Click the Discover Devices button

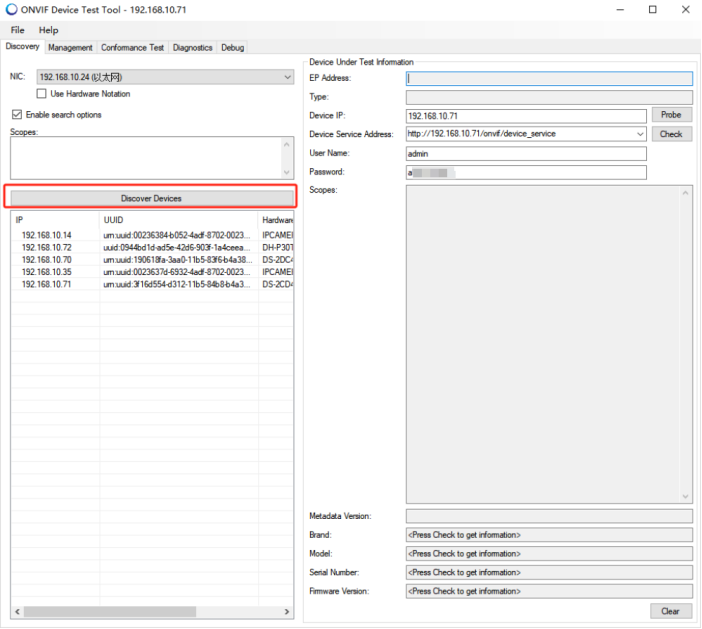[x=151, y=198]
